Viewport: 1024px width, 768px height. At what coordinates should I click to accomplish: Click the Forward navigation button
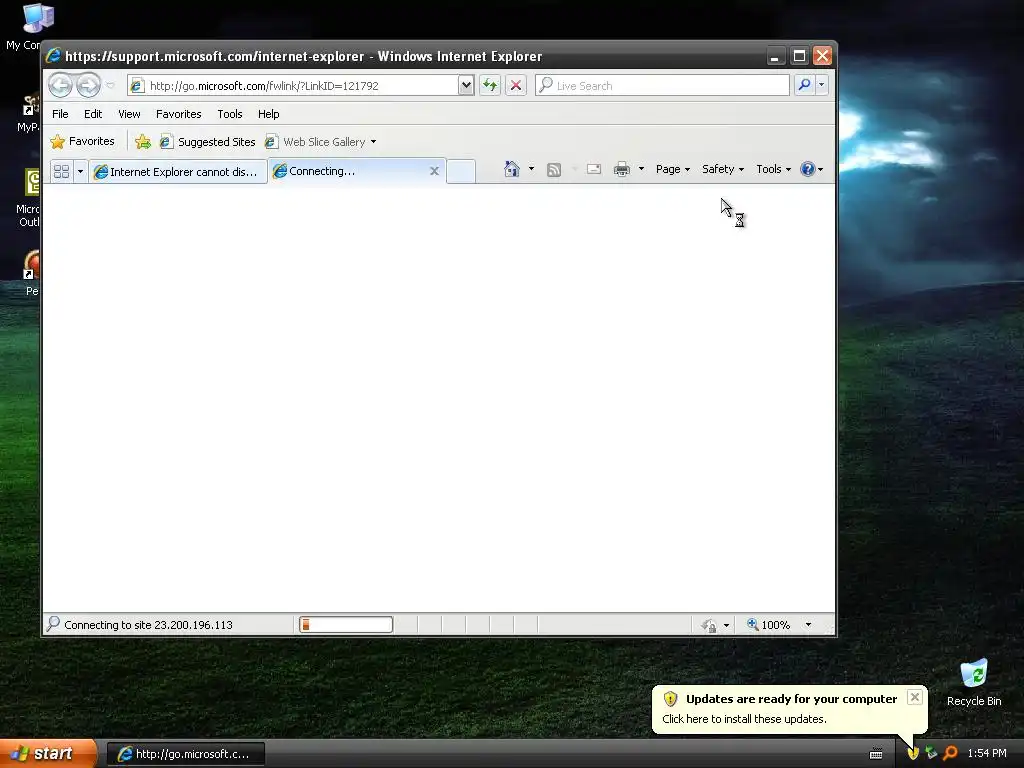pos(88,85)
